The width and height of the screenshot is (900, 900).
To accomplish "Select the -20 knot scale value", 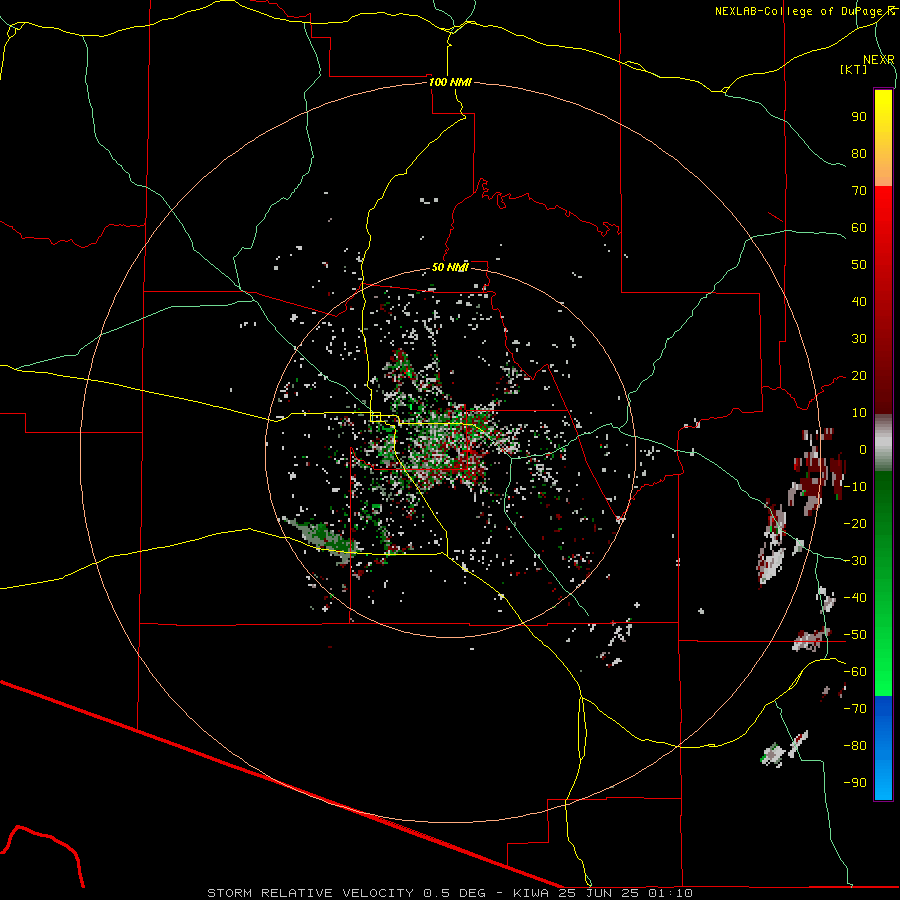I will click(855, 523).
